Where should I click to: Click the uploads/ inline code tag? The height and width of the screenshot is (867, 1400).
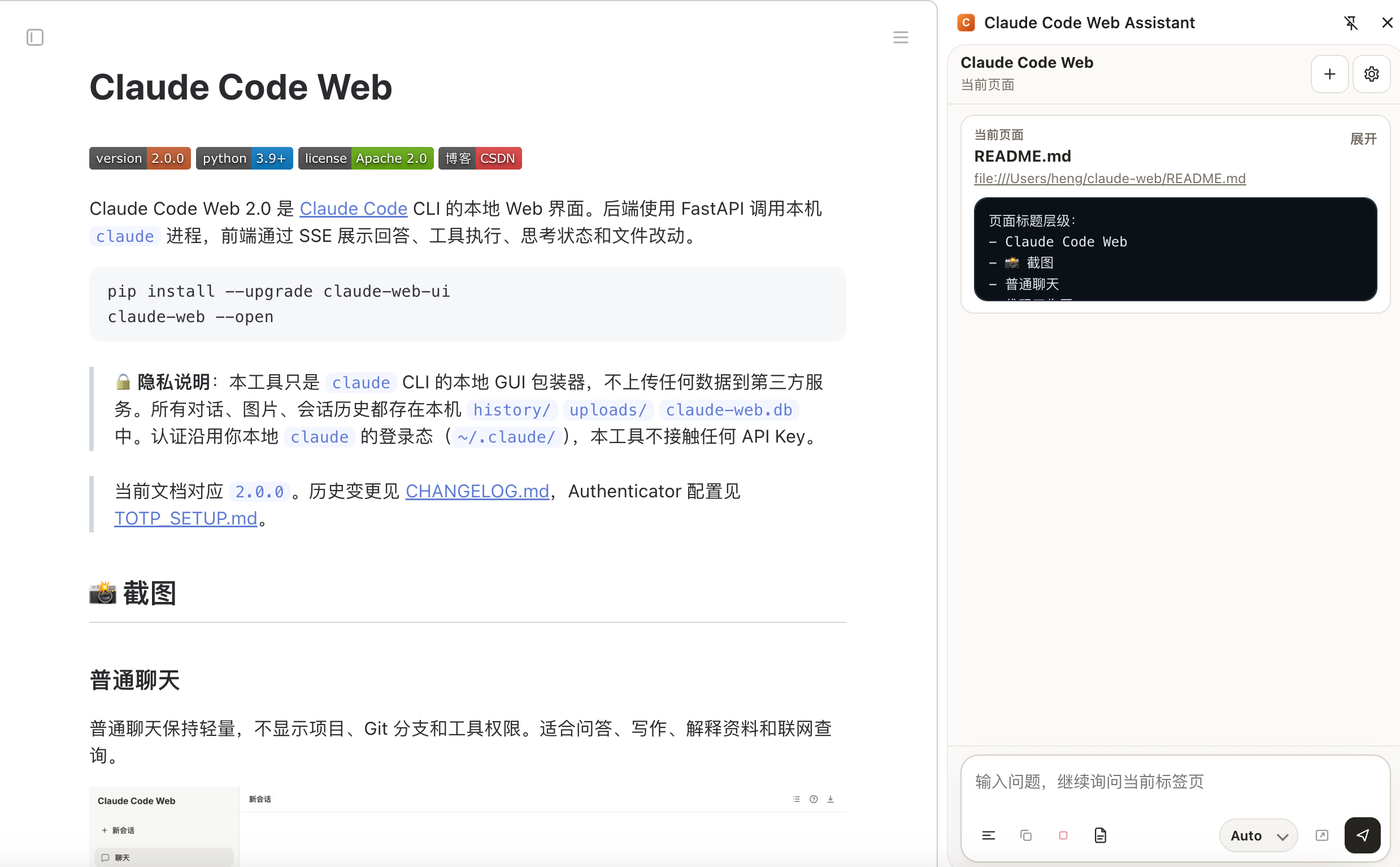(x=608, y=409)
